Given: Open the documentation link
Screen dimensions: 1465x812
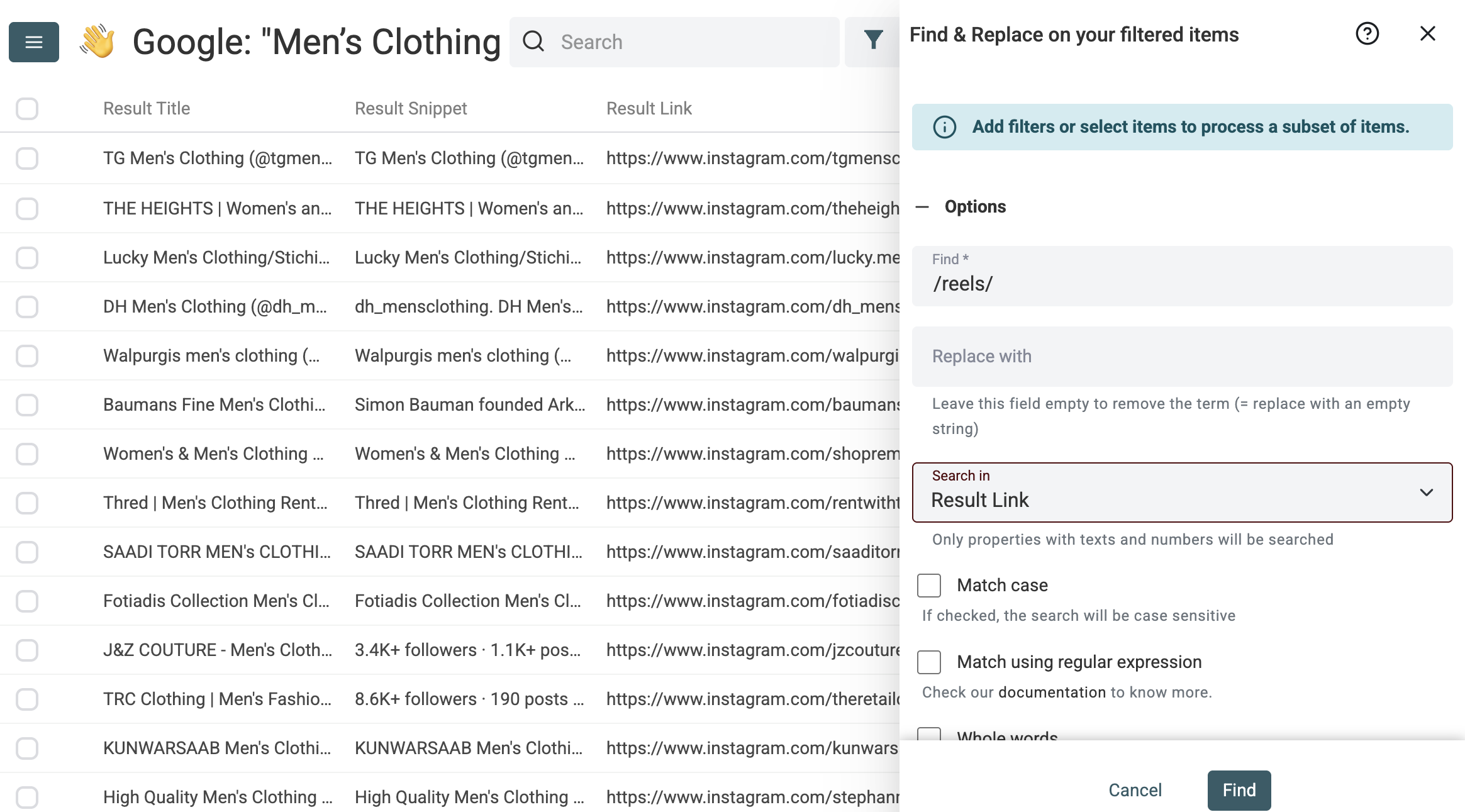Looking at the screenshot, I should point(1052,692).
